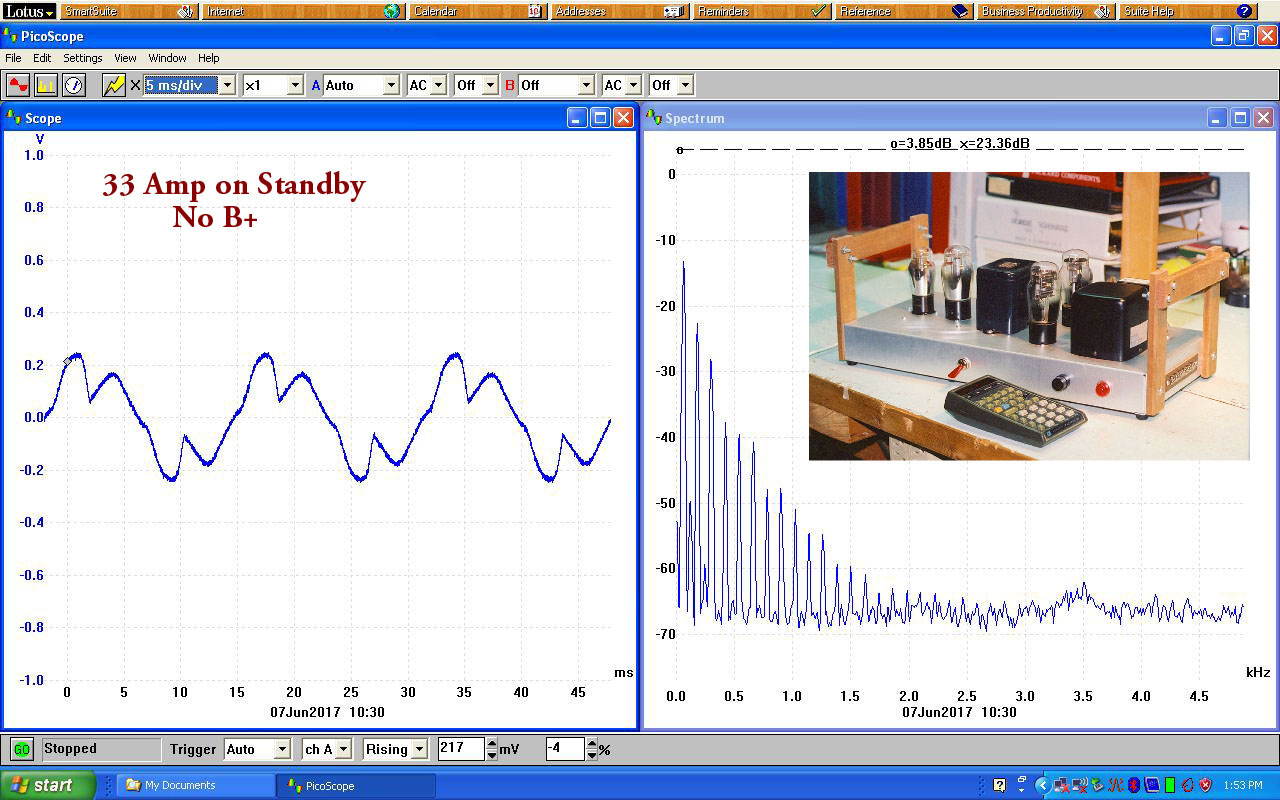Click the amplifier photo in Spectrum window
1280x800 pixels.
(x=1029, y=316)
